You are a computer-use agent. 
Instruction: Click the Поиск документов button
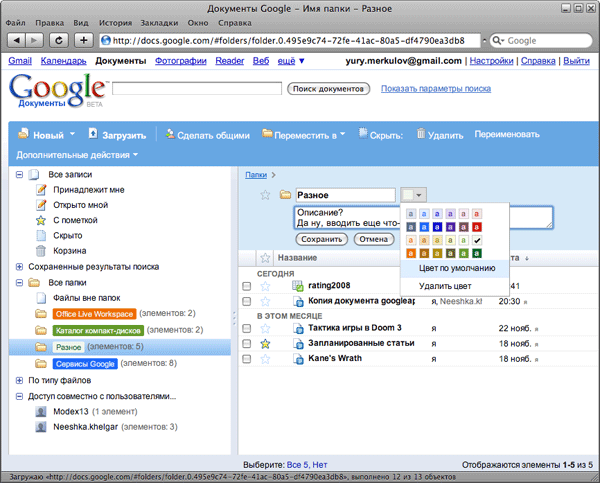click(328, 89)
